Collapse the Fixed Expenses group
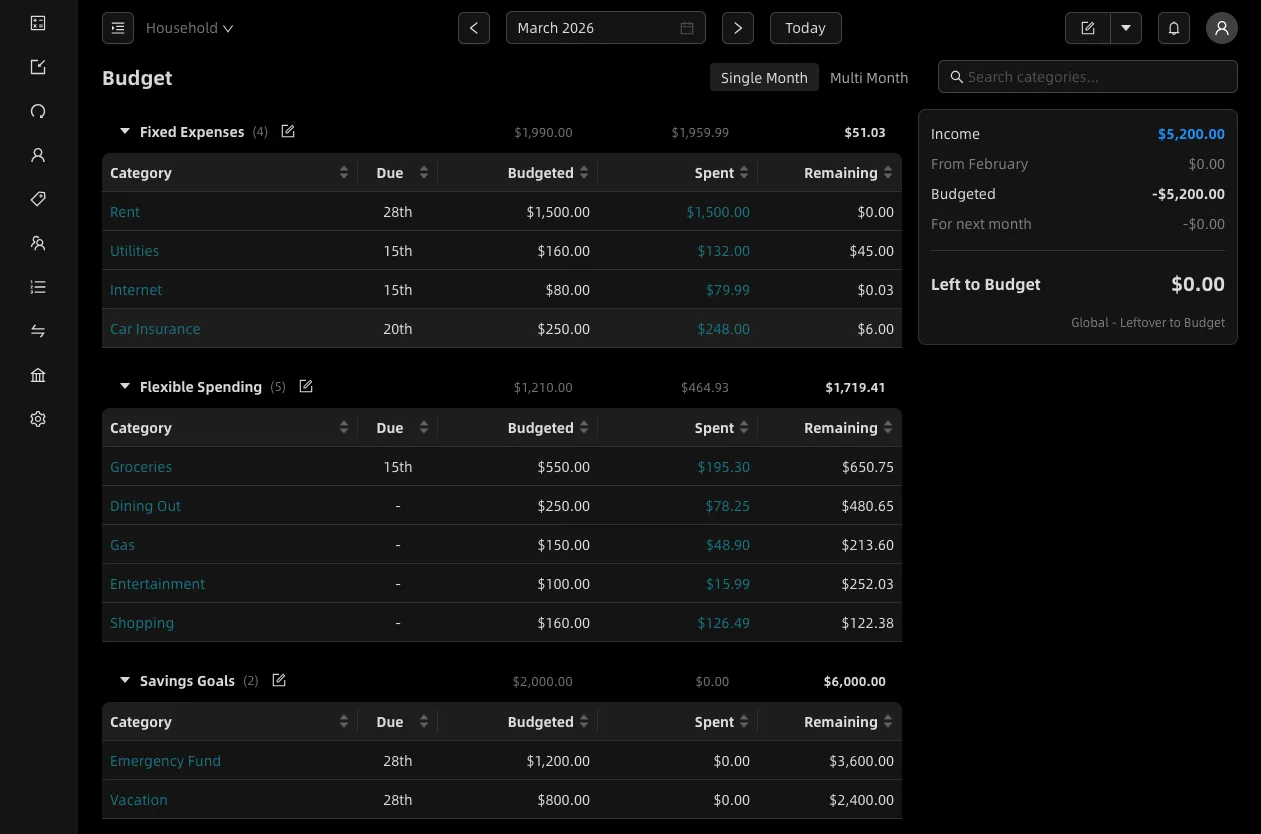 (x=124, y=131)
